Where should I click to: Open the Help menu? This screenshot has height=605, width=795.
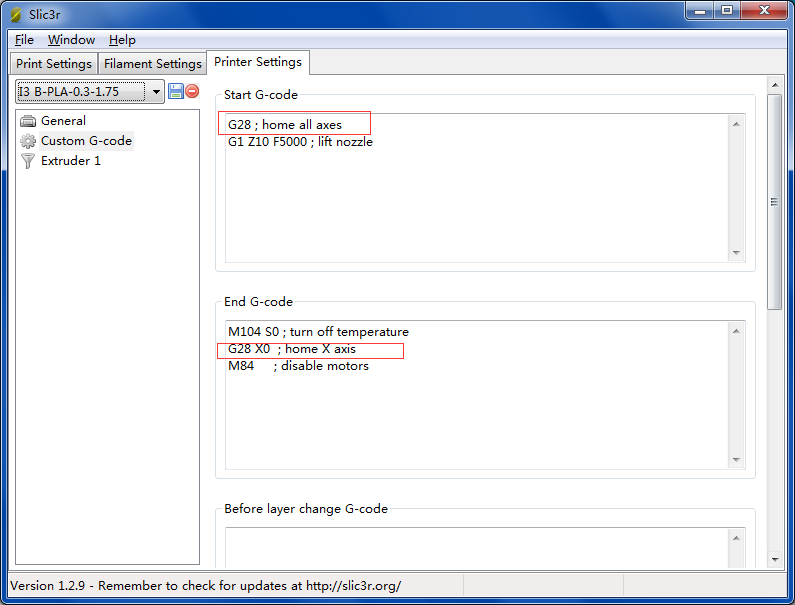[122, 40]
